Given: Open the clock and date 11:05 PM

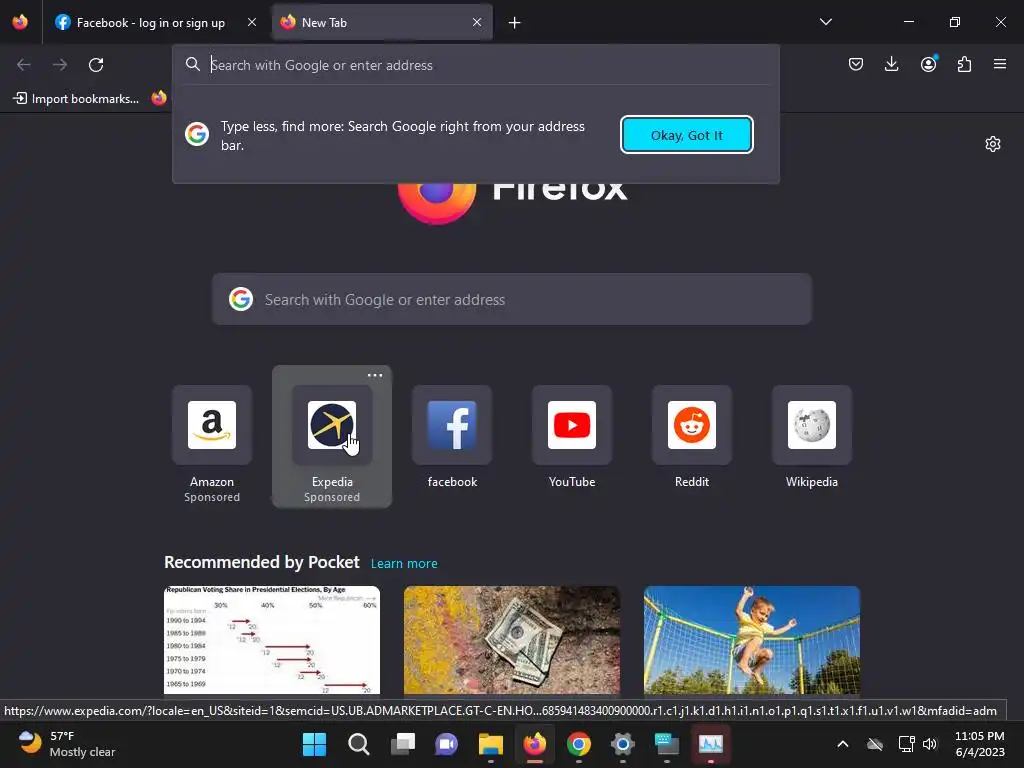Looking at the screenshot, I should point(980,744).
